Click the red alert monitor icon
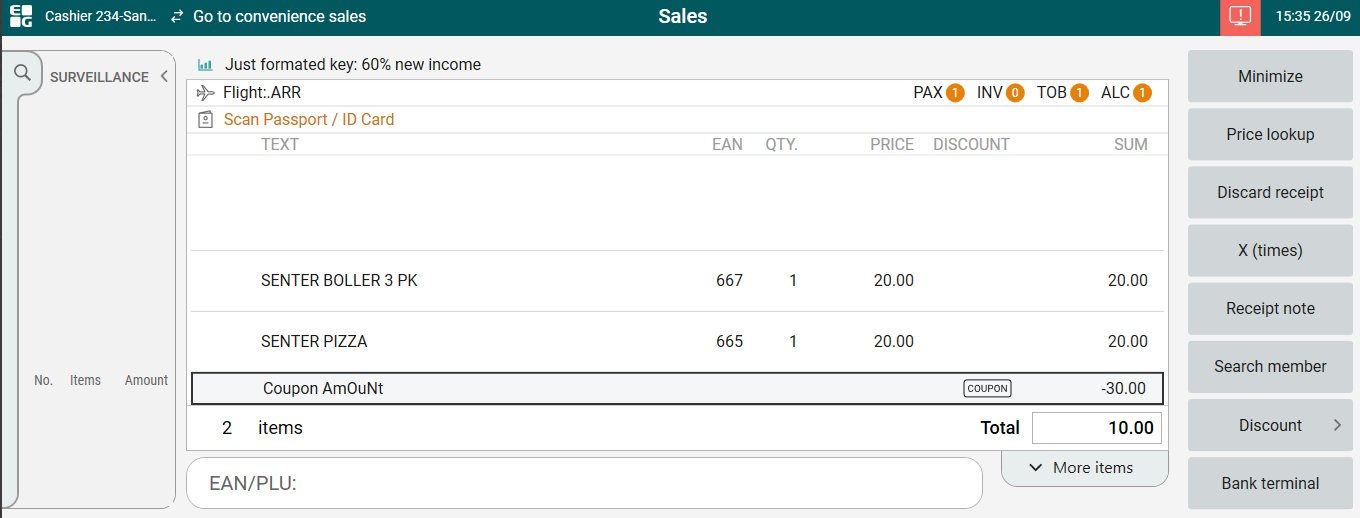1360x518 pixels. (x=1240, y=17)
